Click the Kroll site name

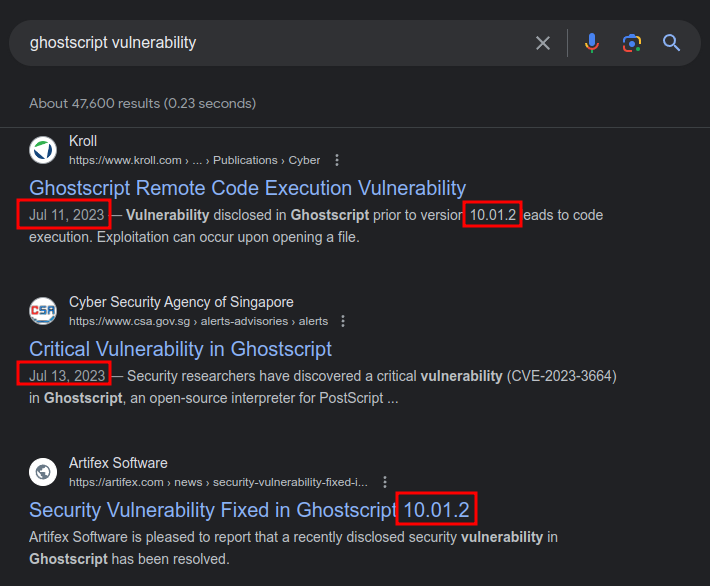click(x=83, y=141)
